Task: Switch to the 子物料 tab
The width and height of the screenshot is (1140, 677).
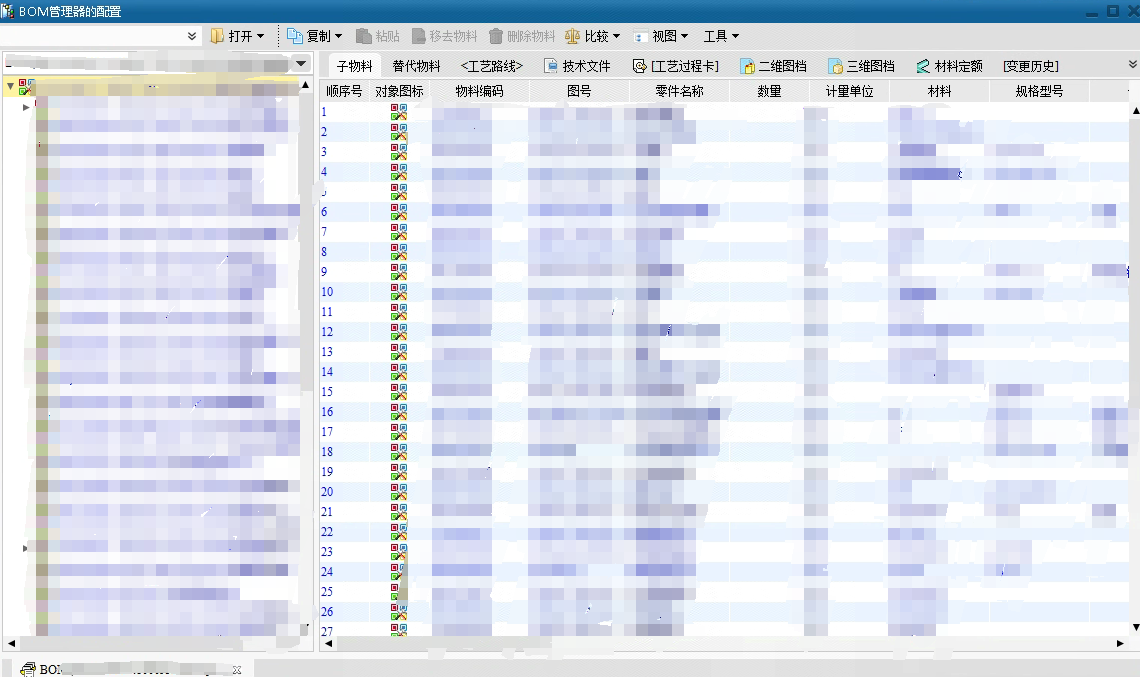Action: 354,66
